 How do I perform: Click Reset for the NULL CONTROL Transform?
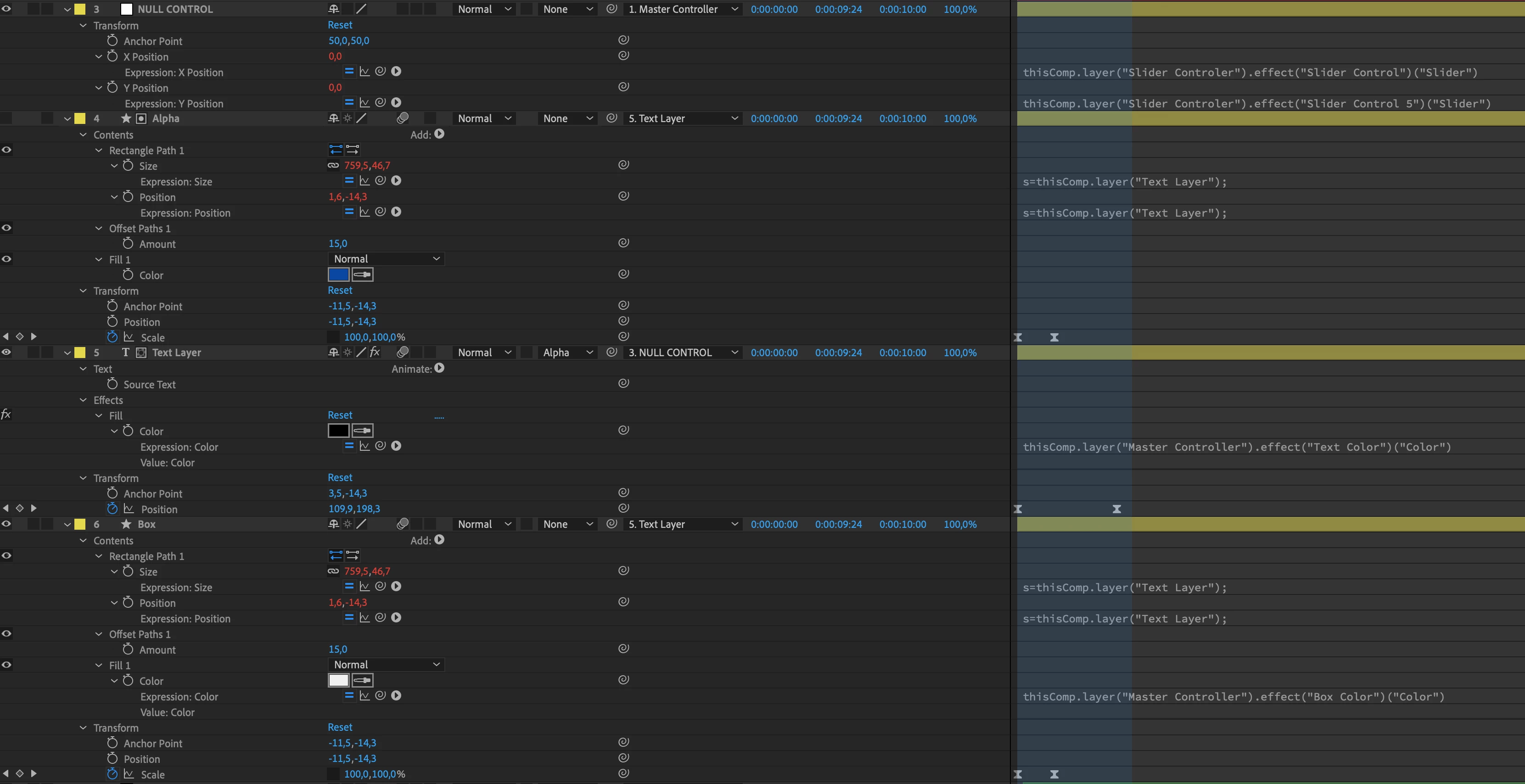pyautogui.click(x=340, y=25)
